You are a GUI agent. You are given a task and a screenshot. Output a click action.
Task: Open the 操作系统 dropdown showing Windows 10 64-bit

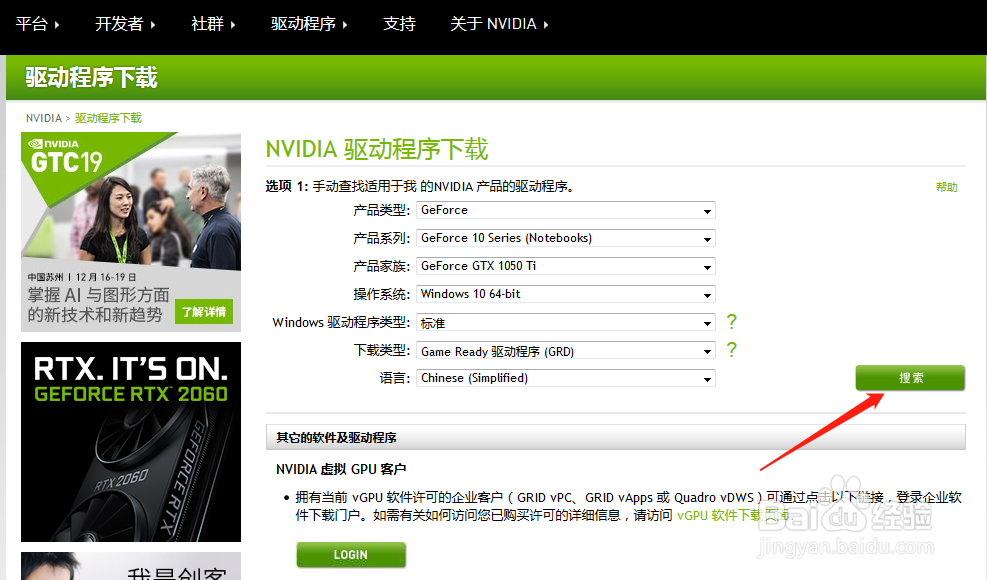[x=565, y=294]
